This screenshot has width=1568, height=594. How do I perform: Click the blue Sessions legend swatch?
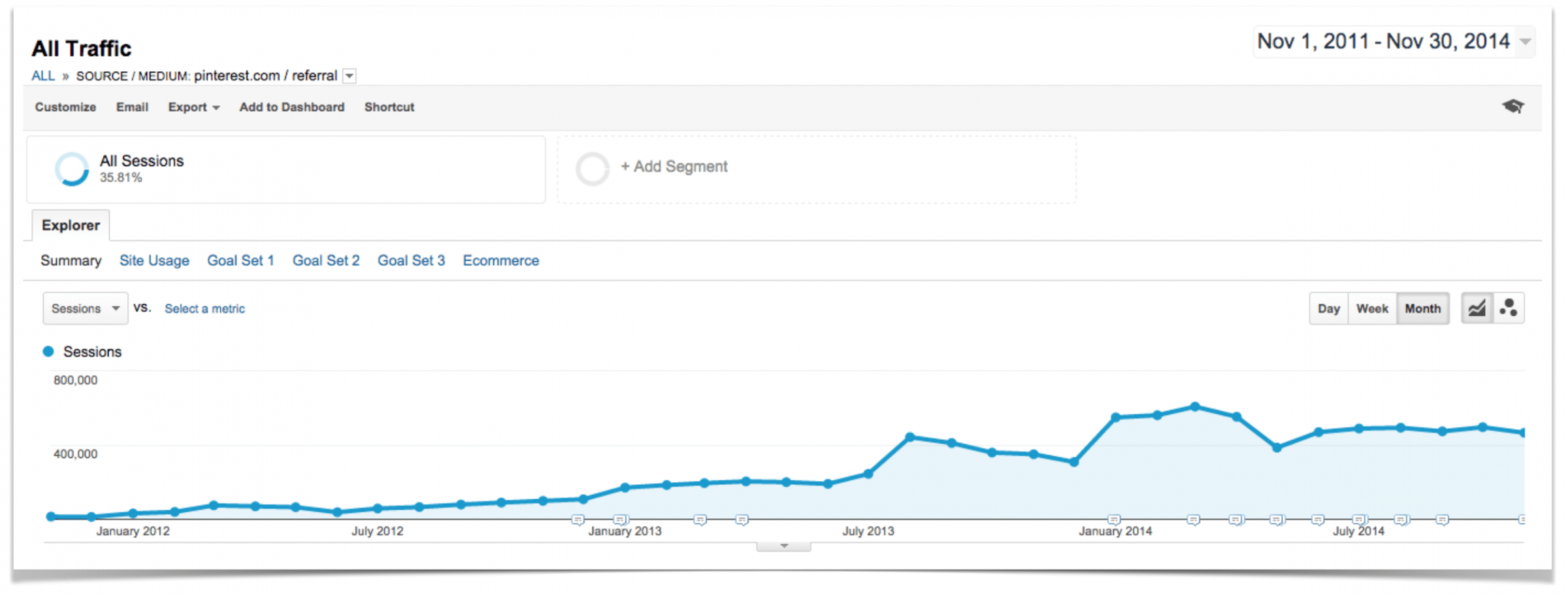tap(48, 351)
